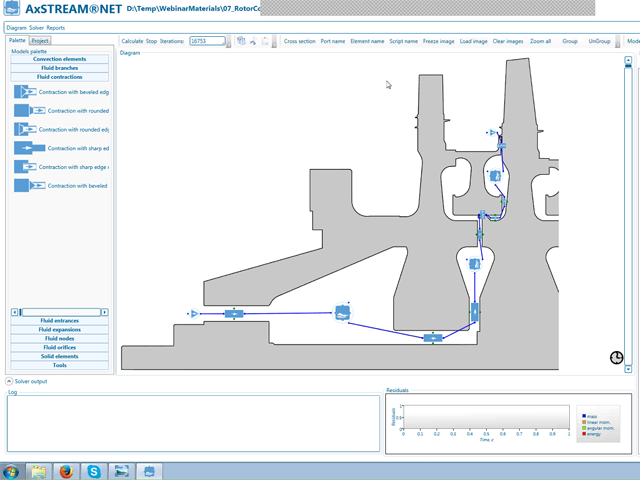Click diagram scroll up arrow

(x=628, y=60)
